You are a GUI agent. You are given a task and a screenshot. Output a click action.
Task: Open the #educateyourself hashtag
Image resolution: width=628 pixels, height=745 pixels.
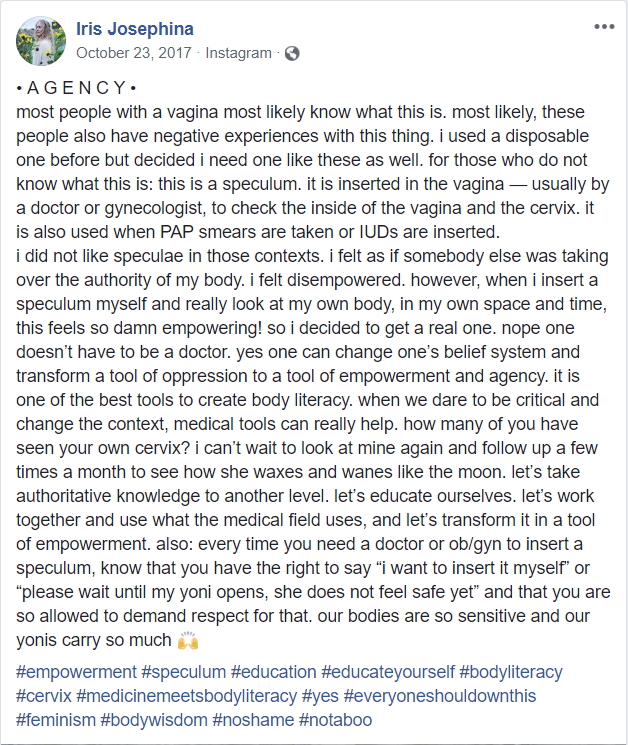(x=388, y=672)
